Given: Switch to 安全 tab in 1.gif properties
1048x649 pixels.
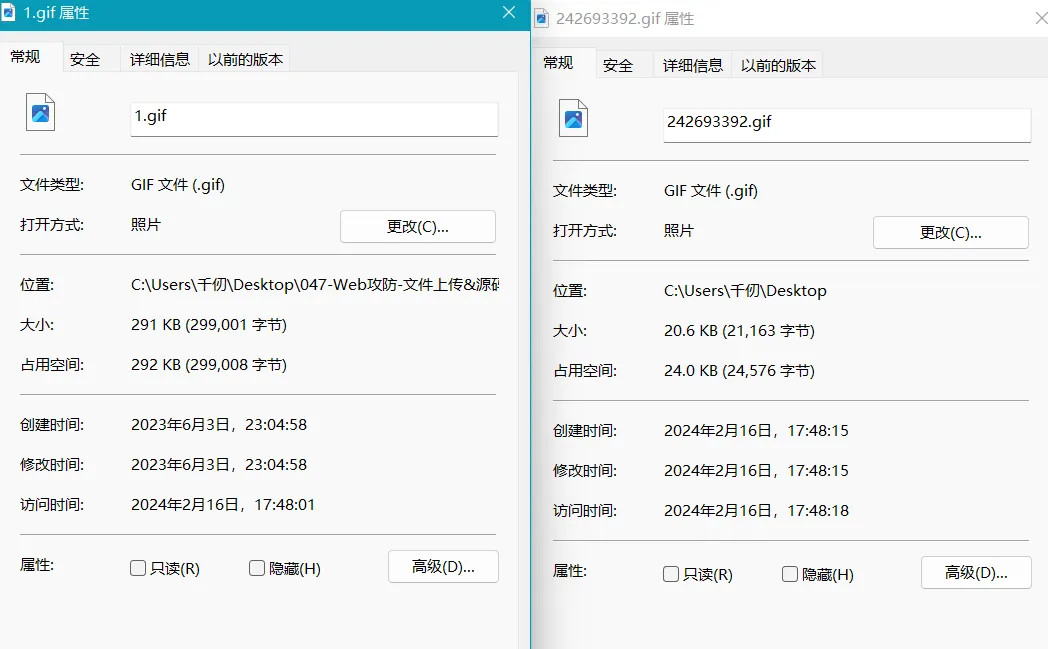Looking at the screenshot, I should click(85, 59).
